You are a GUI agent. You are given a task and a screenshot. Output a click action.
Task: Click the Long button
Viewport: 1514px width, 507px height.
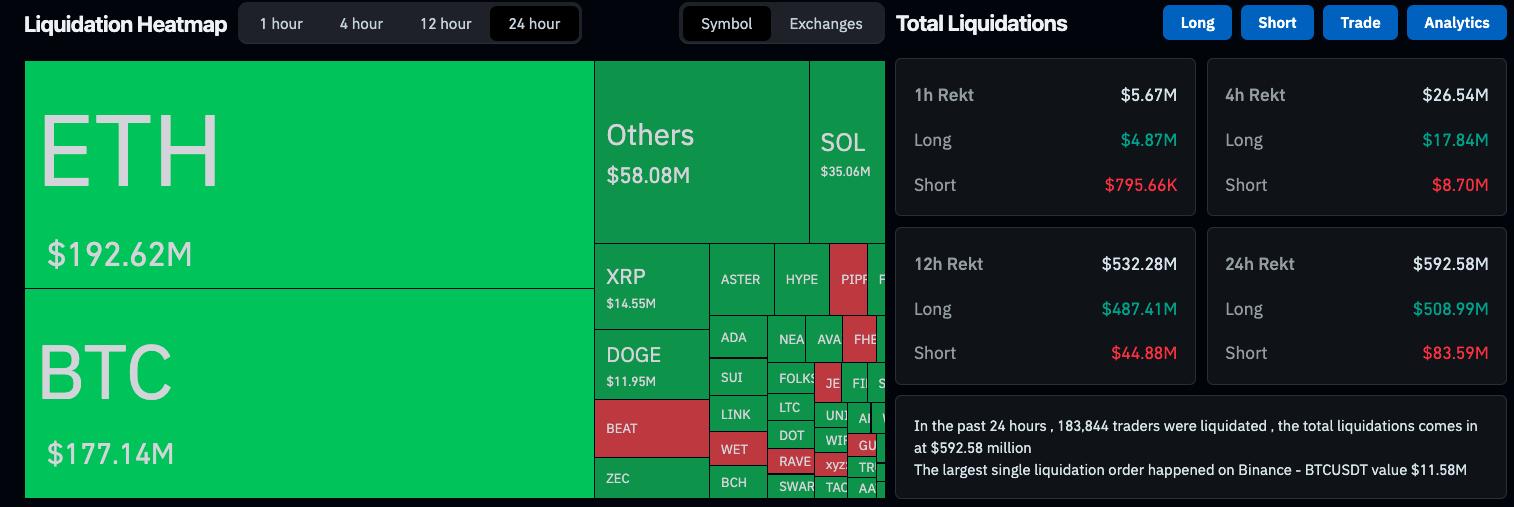1197,23
